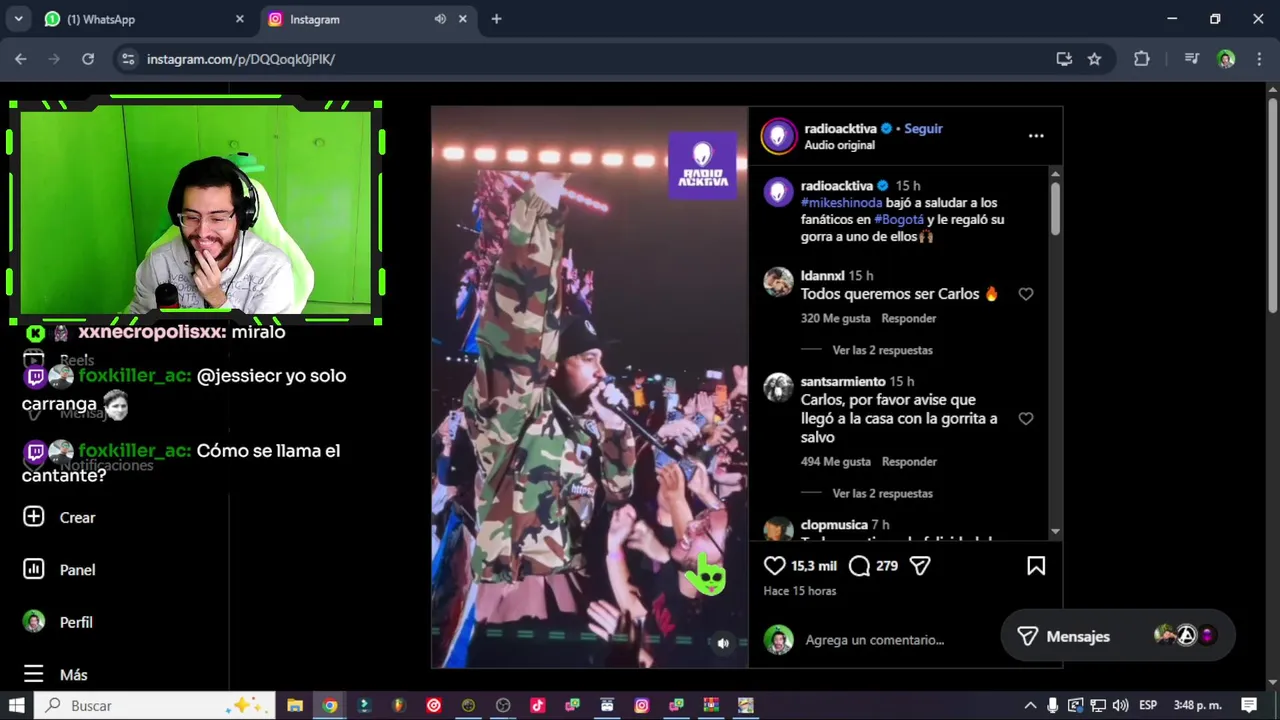View the 320 Me gusta likes list

tap(835, 318)
